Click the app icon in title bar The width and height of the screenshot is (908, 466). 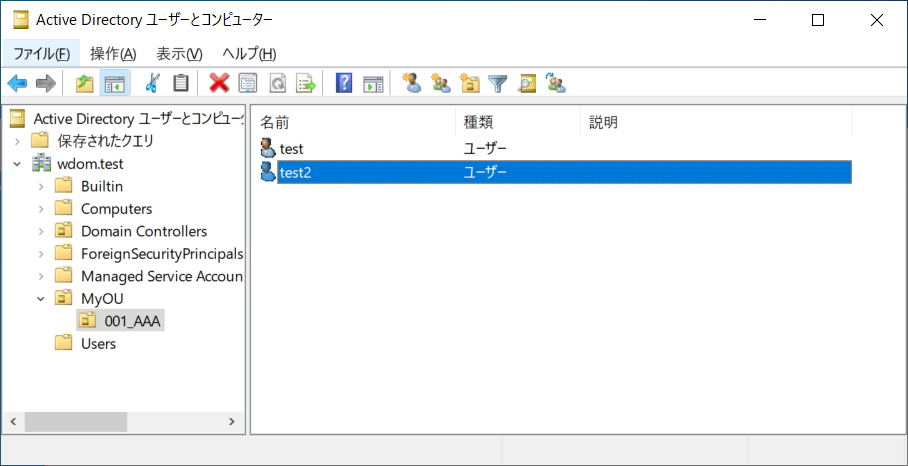point(21,20)
